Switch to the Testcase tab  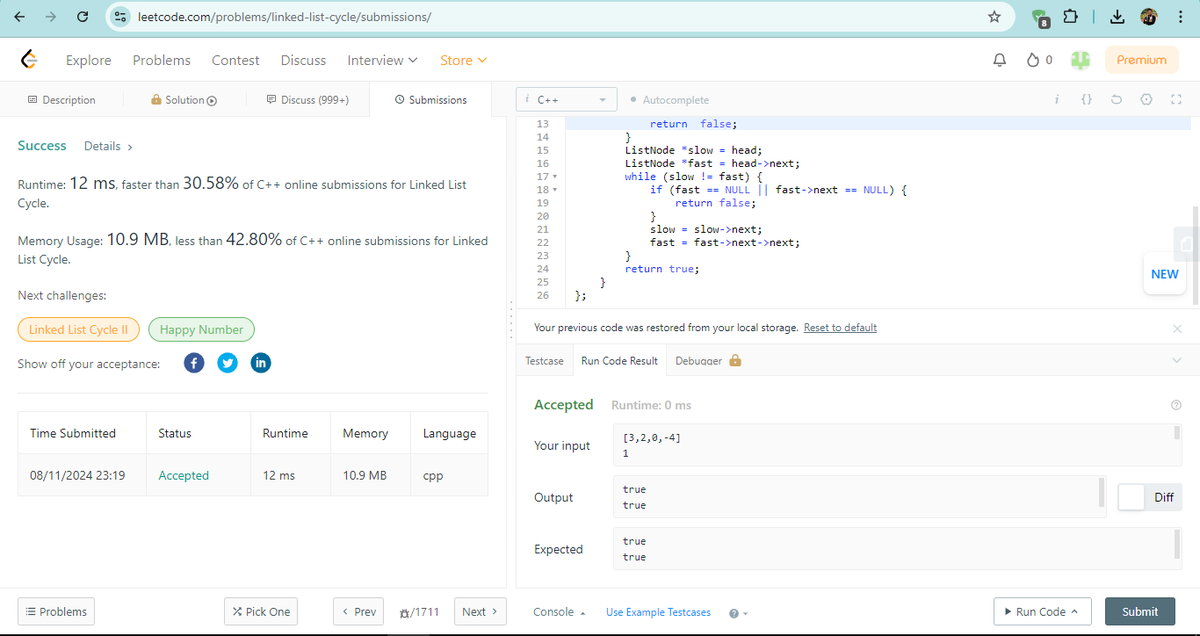click(x=545, y=360)
